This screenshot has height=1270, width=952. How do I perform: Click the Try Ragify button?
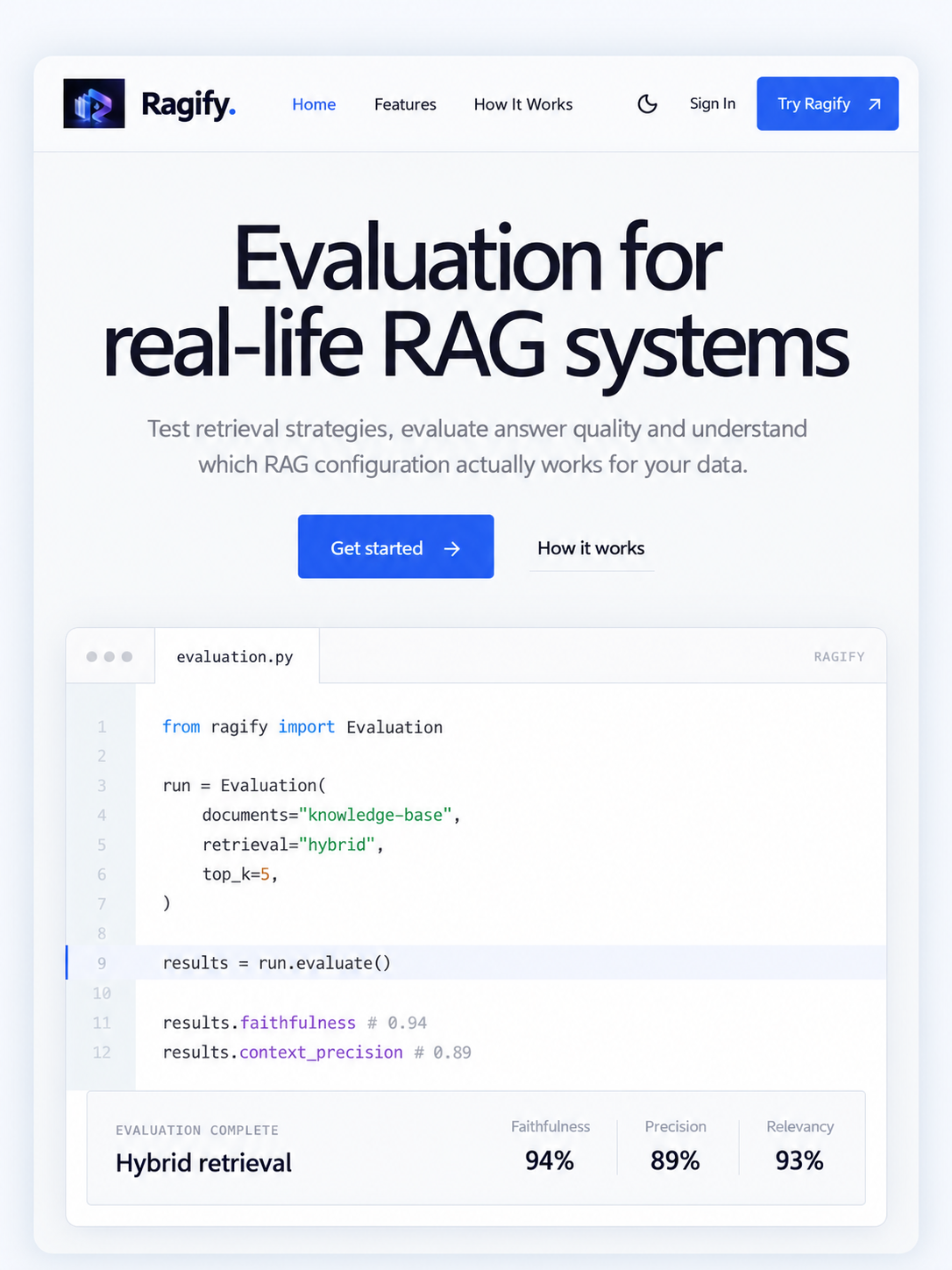coord(828,103)
